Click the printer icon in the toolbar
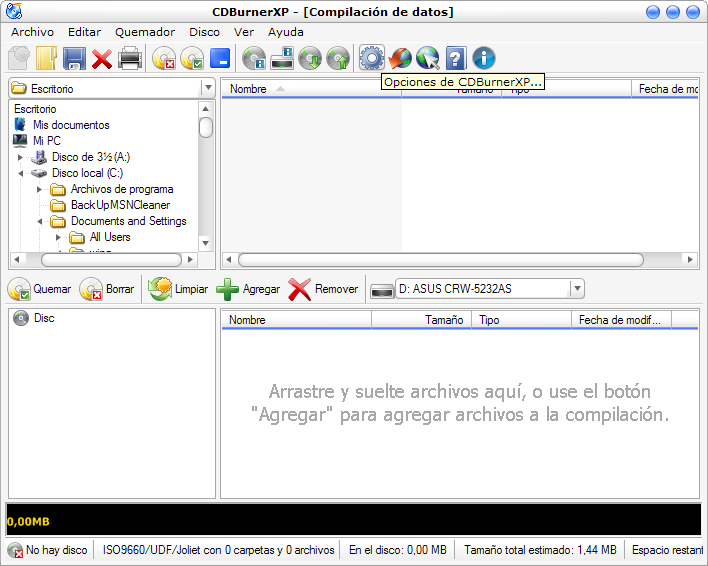Viewport: 708px width, 566px height. (x=130, y=58)
